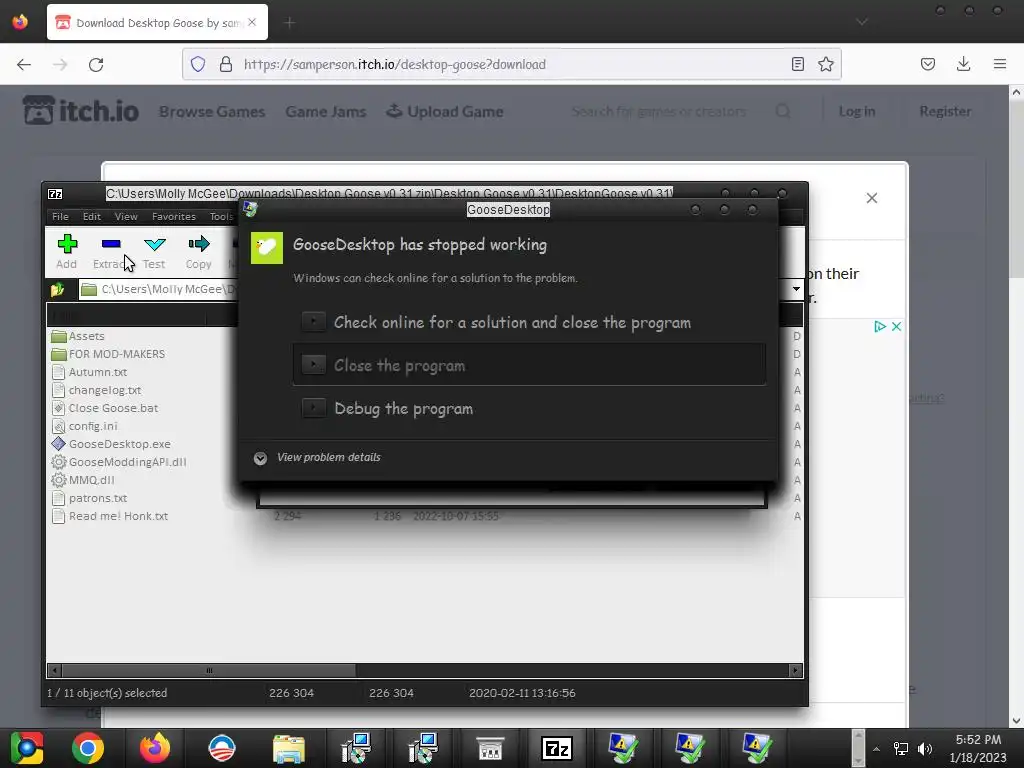
Task: Click the Add button in 7-Zip toolbar
Action: [x=67, y=251]
